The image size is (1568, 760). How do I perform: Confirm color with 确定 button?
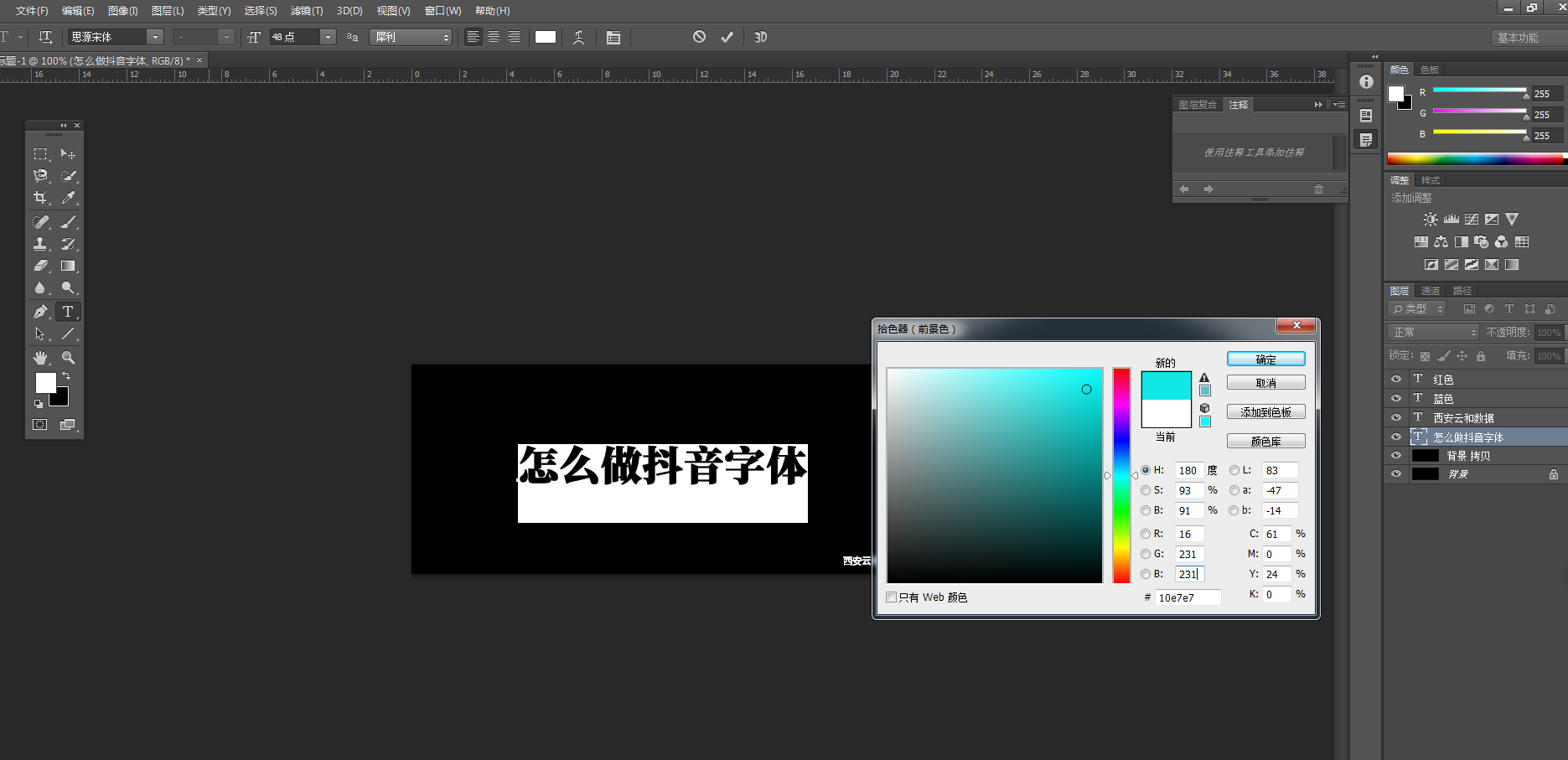[1265, 359]
